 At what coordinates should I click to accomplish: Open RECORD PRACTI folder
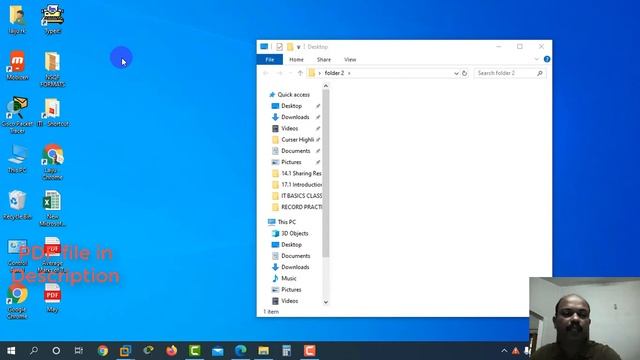[301, 207]
